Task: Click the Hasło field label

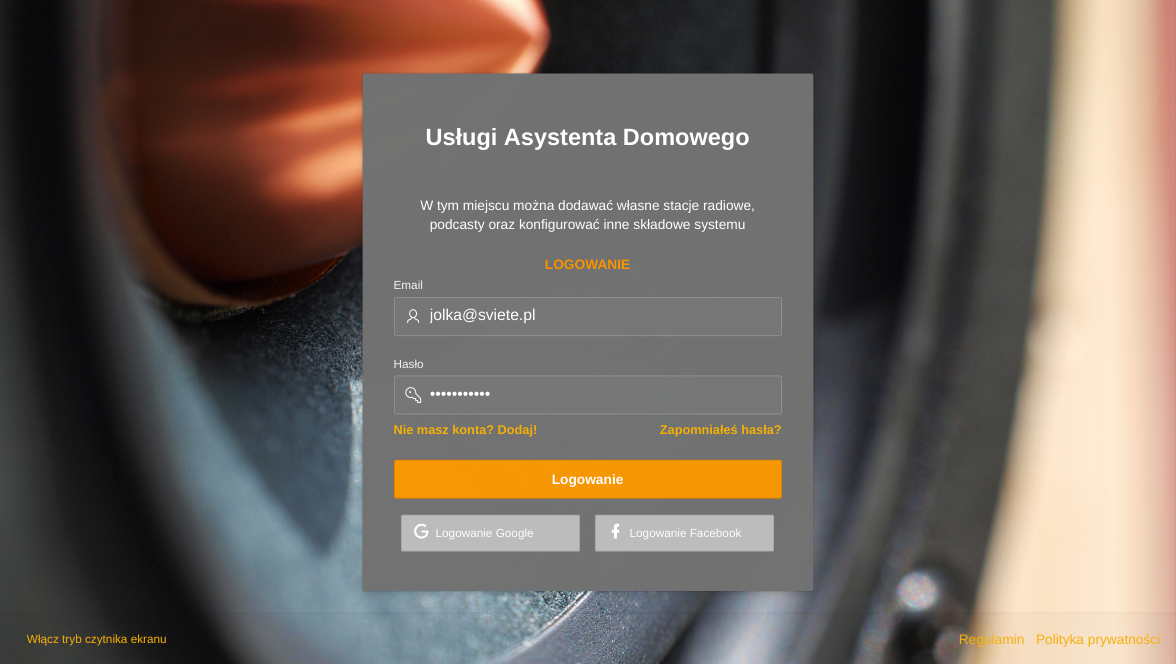Action: click(x=408, y=364)
